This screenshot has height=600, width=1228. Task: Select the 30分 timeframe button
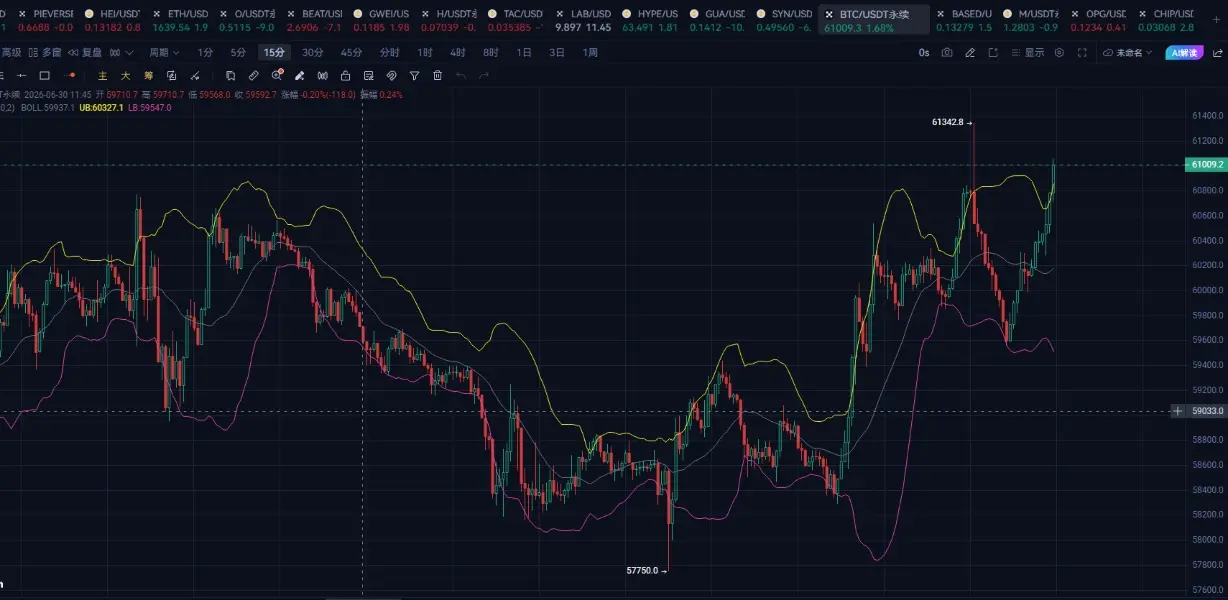pyautogui.click(x=313, y=52)
